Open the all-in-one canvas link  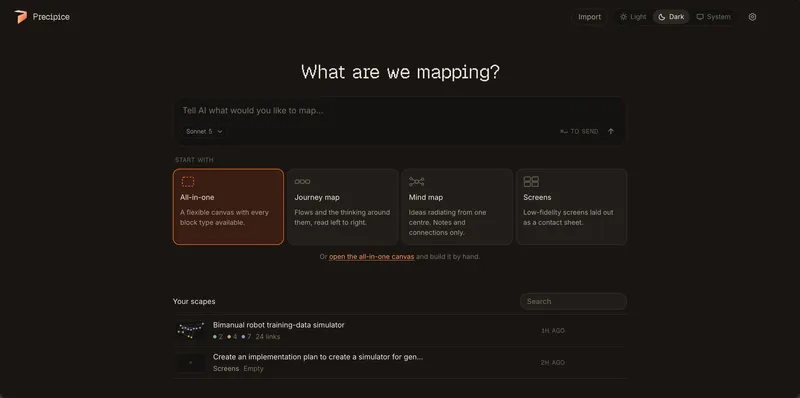click(371, 257)
